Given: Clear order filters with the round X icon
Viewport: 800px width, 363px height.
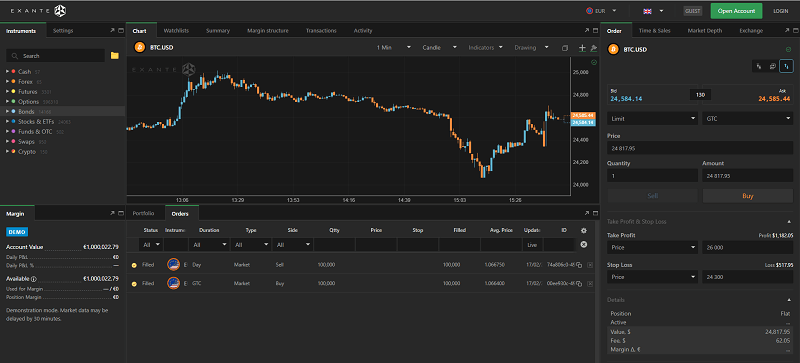Looking at the screenshot, I should [x=584, y=245].
